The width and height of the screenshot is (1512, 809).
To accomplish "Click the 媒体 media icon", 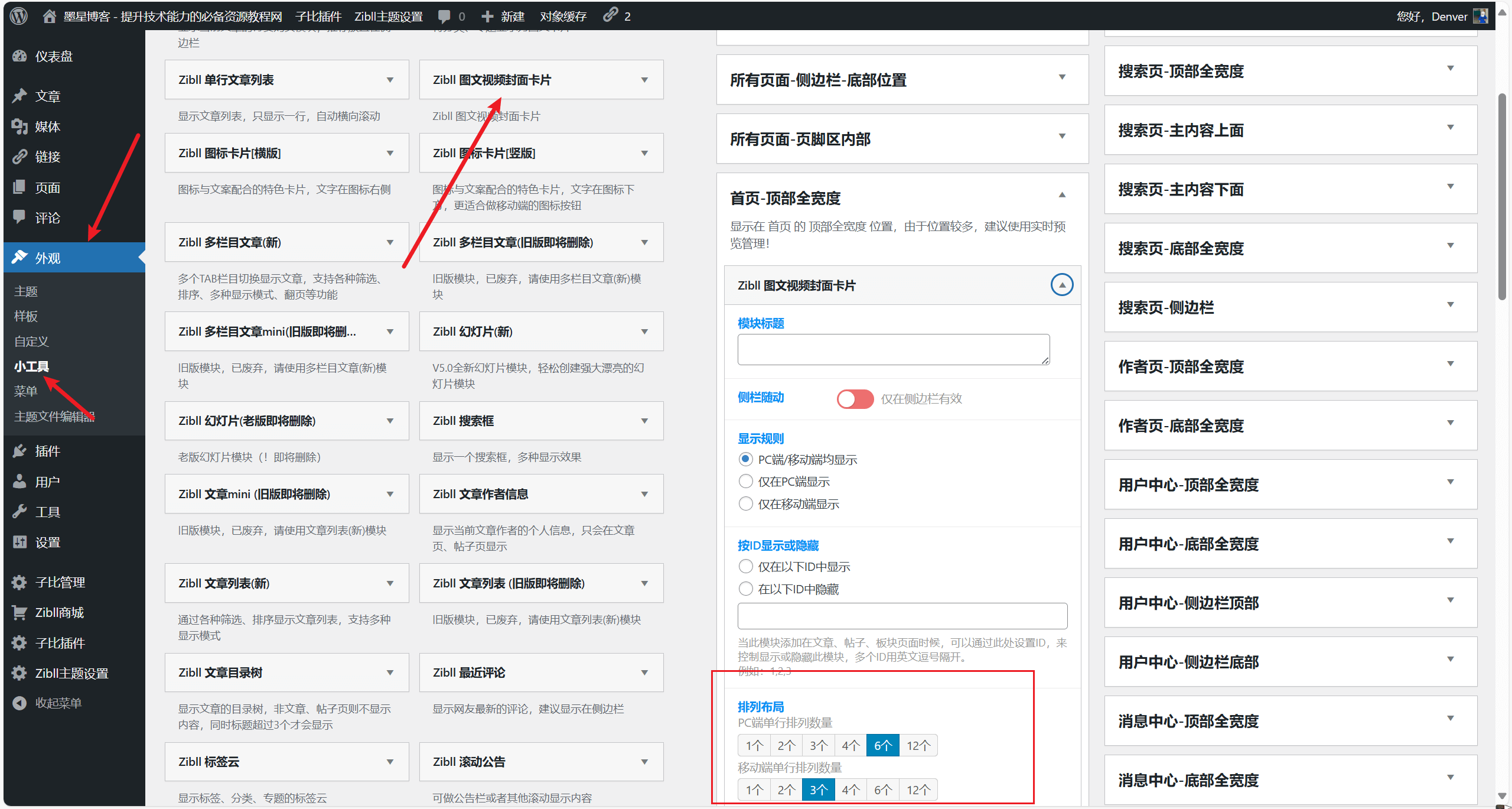I will [19, 126].
